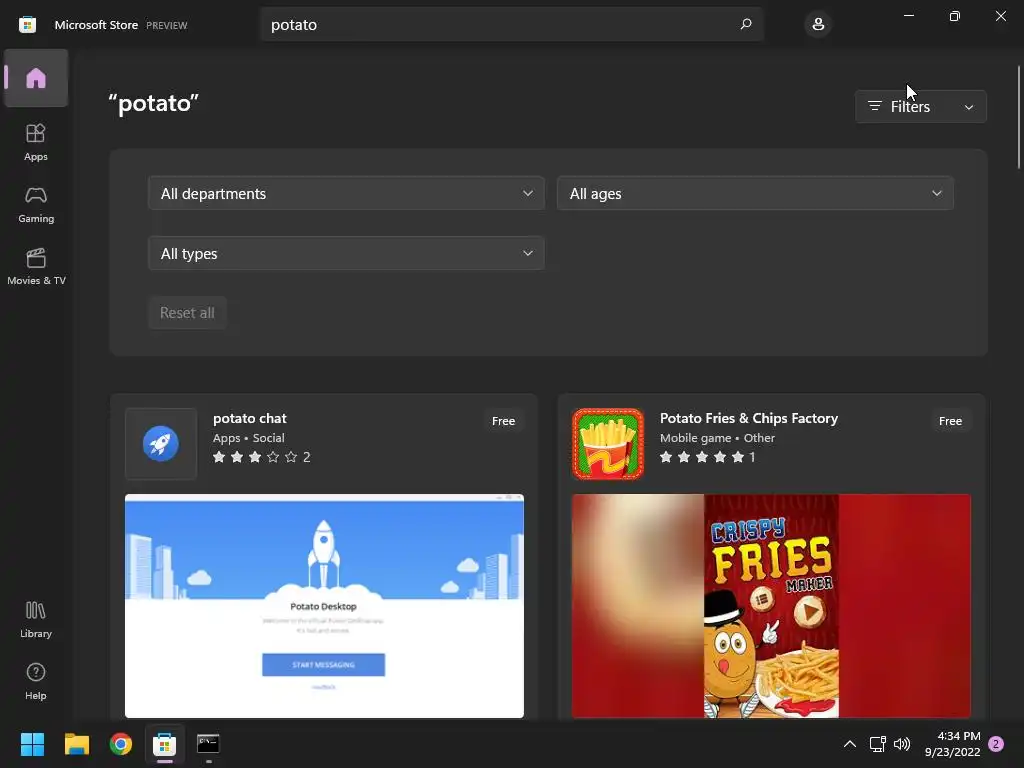Click the search magnifier icon
The width and height of the screenshot is (1024, 768).
tap(746, 24)
